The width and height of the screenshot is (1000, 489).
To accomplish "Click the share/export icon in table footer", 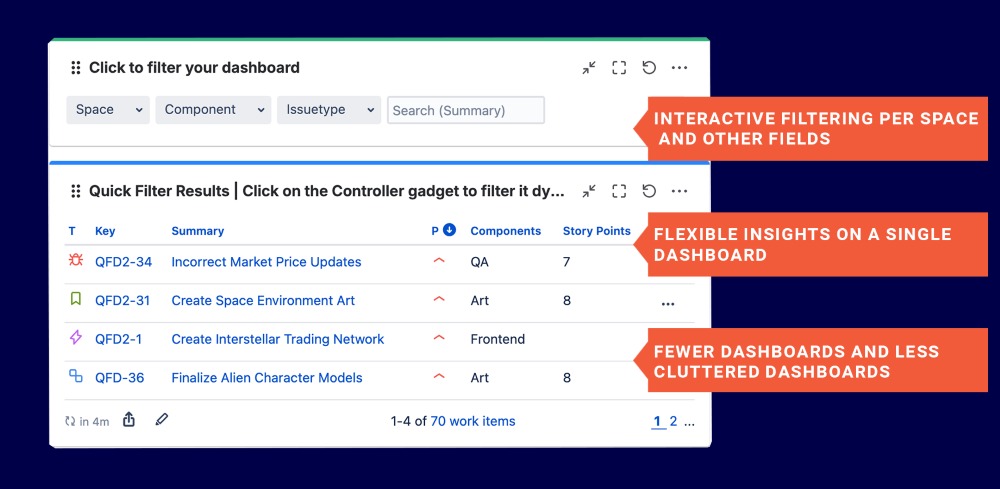I will tap(129, 420).
